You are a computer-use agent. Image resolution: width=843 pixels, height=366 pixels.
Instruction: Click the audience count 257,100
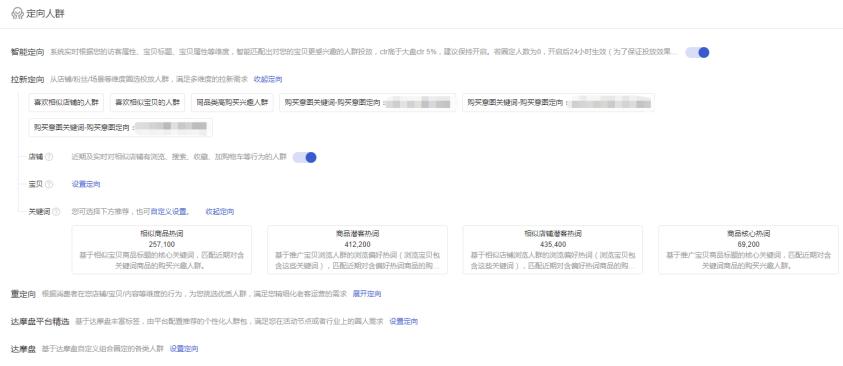(162, 244)
